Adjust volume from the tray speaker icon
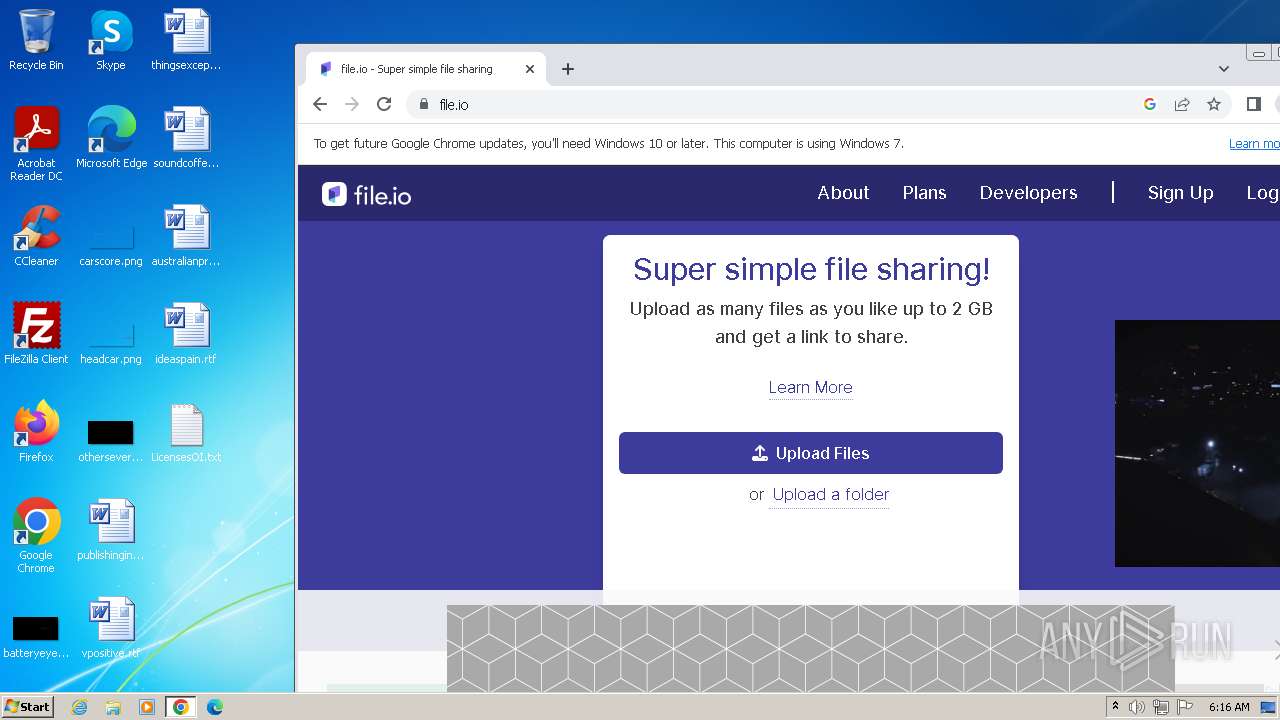 coord(1137,707)
